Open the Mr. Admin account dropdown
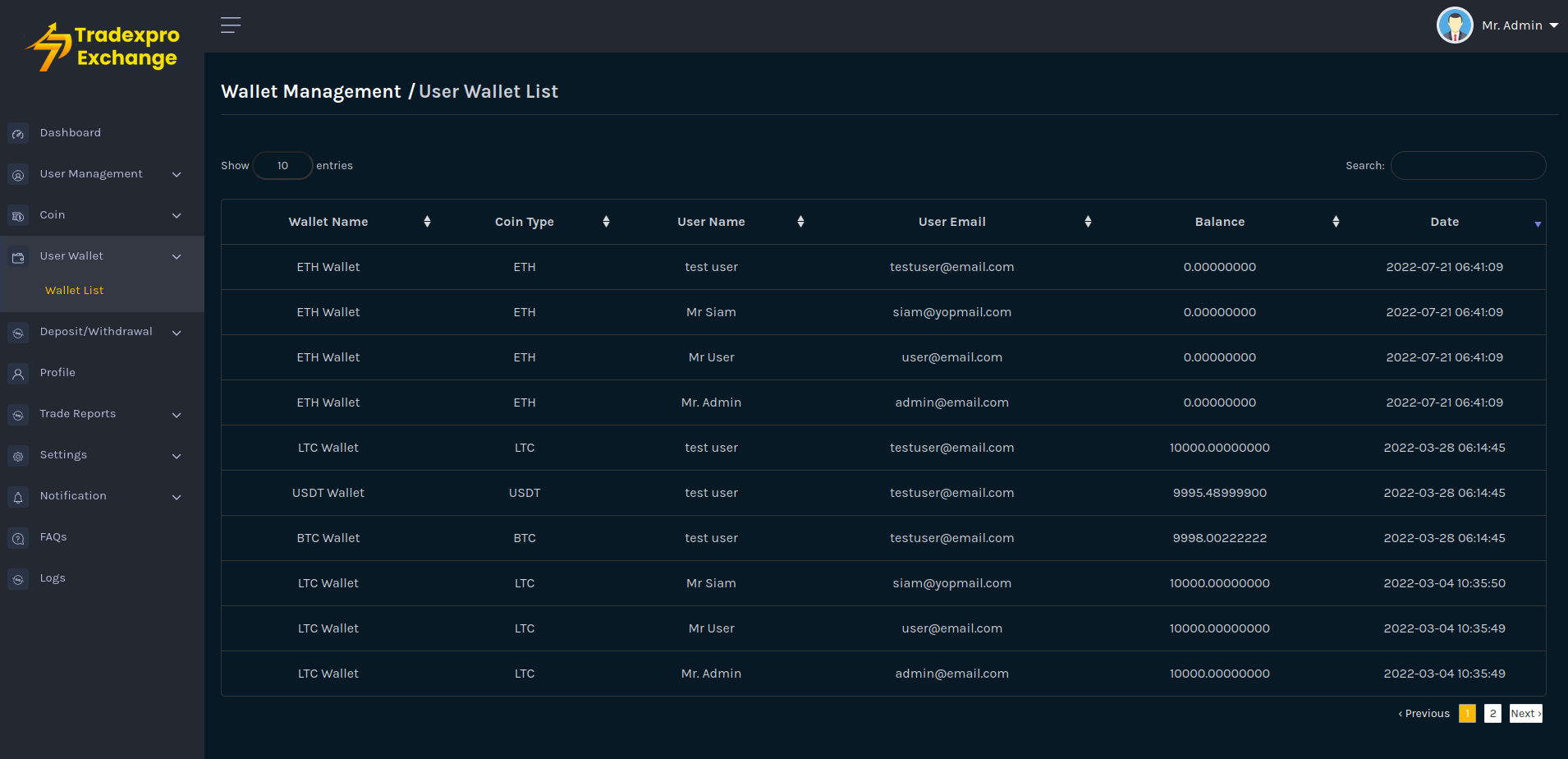1568x759 pixels. click(1519, 25)
